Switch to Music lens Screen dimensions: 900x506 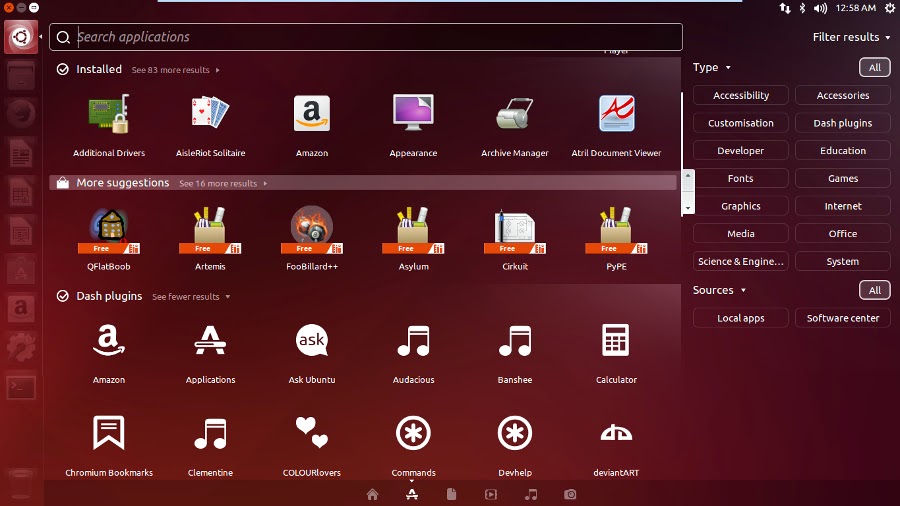click(x=531, y=494)
